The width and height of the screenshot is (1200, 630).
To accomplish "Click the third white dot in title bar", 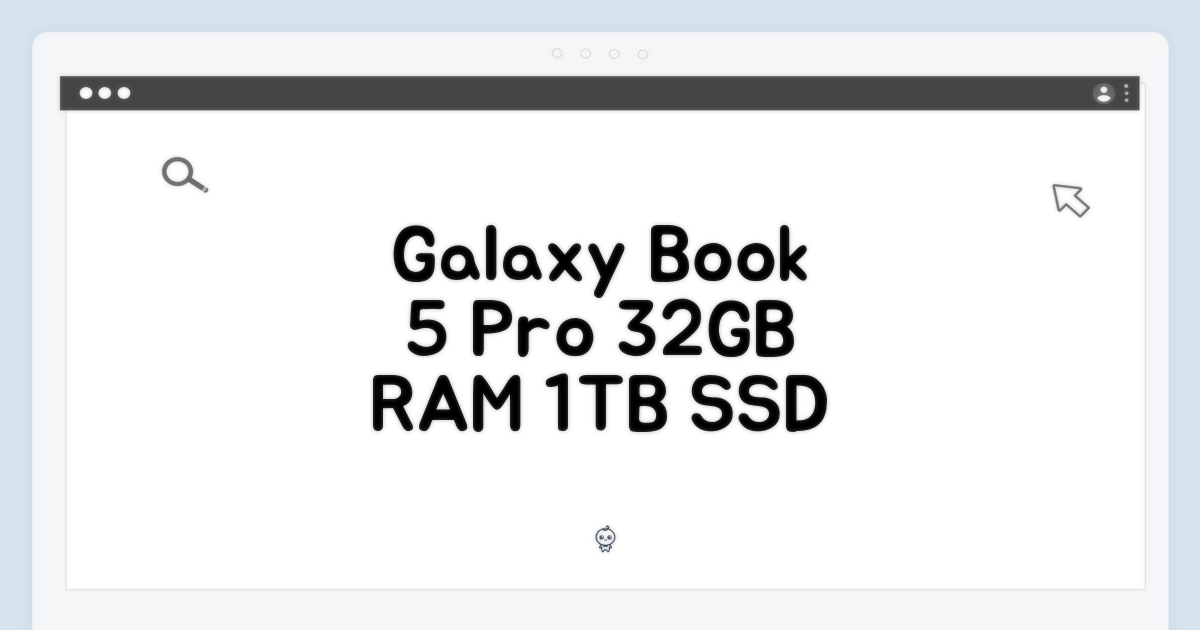I will (124, 93).
